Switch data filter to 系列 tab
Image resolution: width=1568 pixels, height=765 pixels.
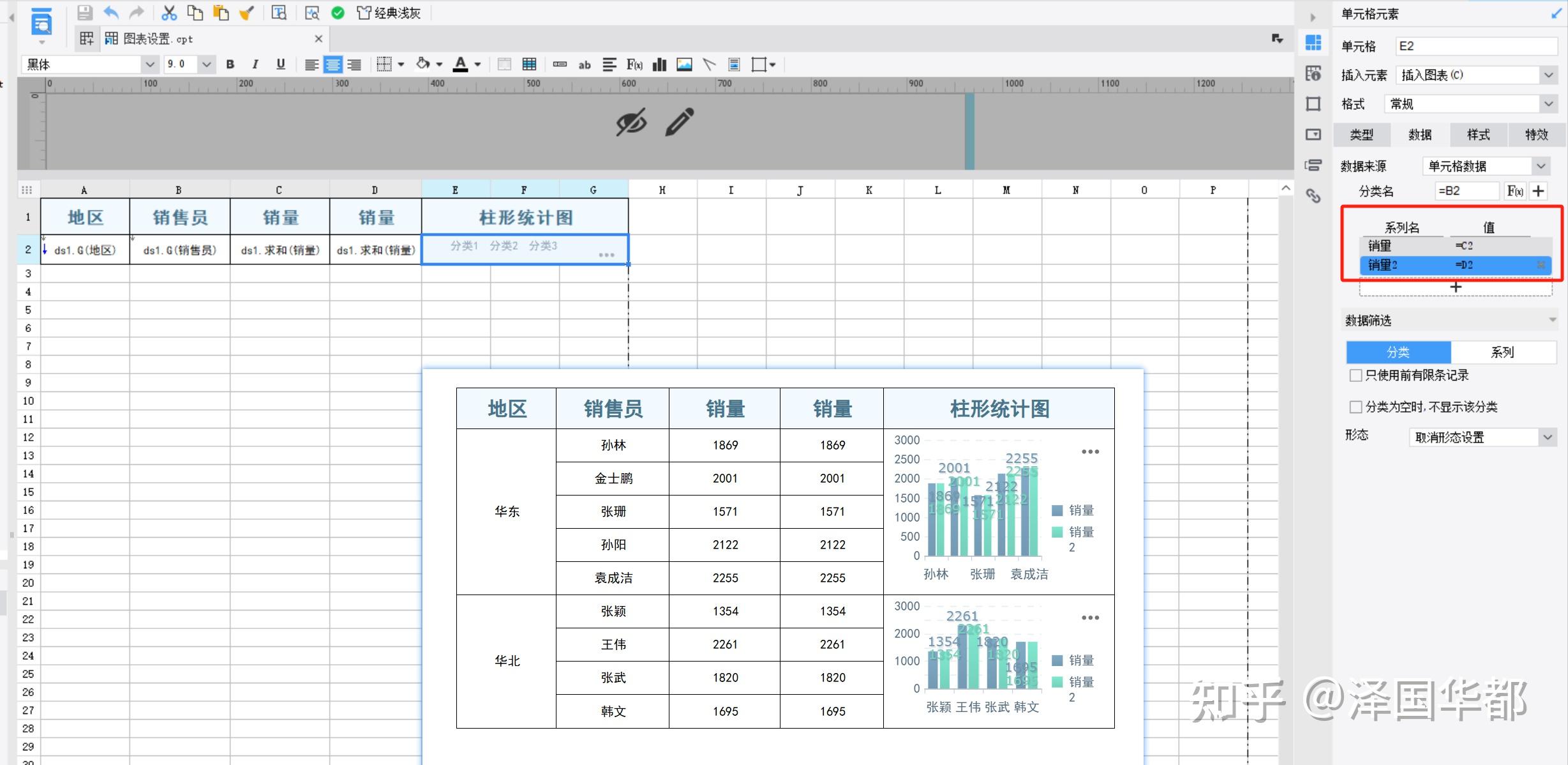coord(1503,352)
